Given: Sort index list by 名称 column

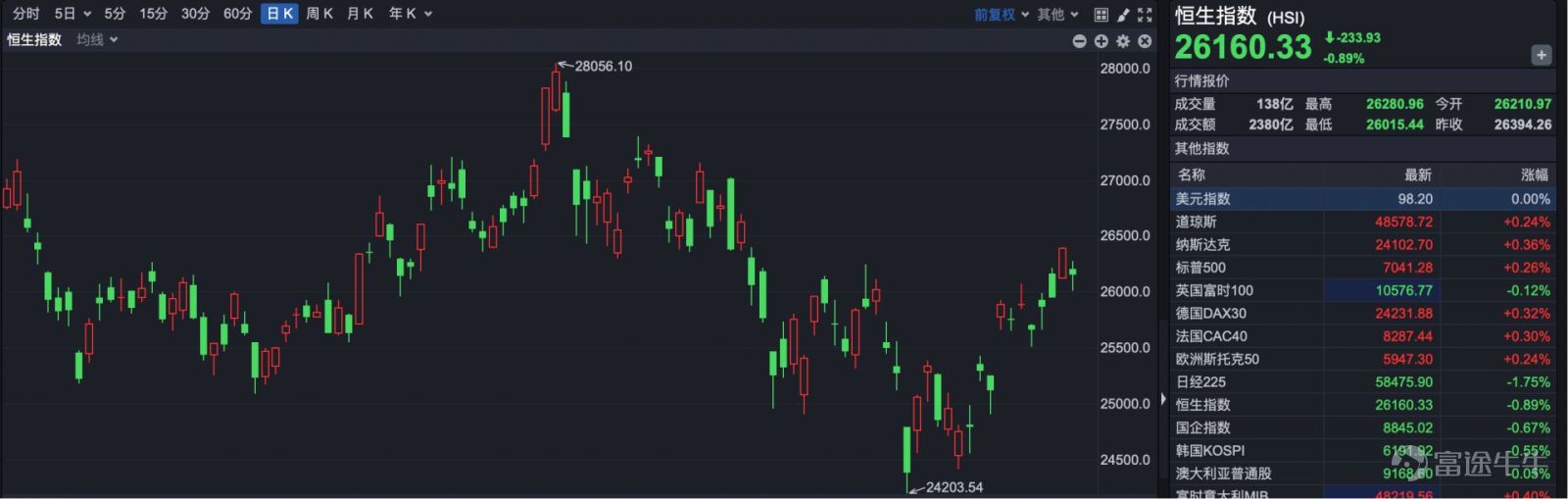Looking at the screenshot, I should [x=1192, y=175].
